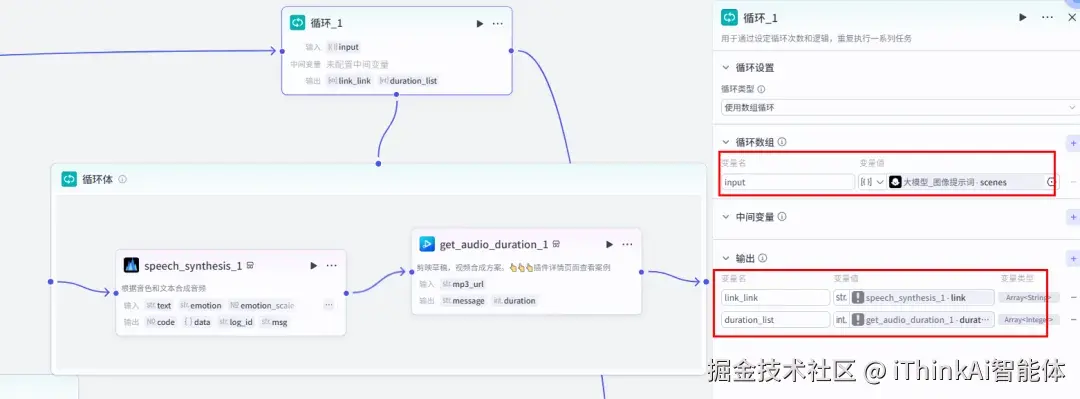The image size is (1080, 399).
Task: Click the message output on get_audio_duration_1
Action: click(x=464, y=300)
